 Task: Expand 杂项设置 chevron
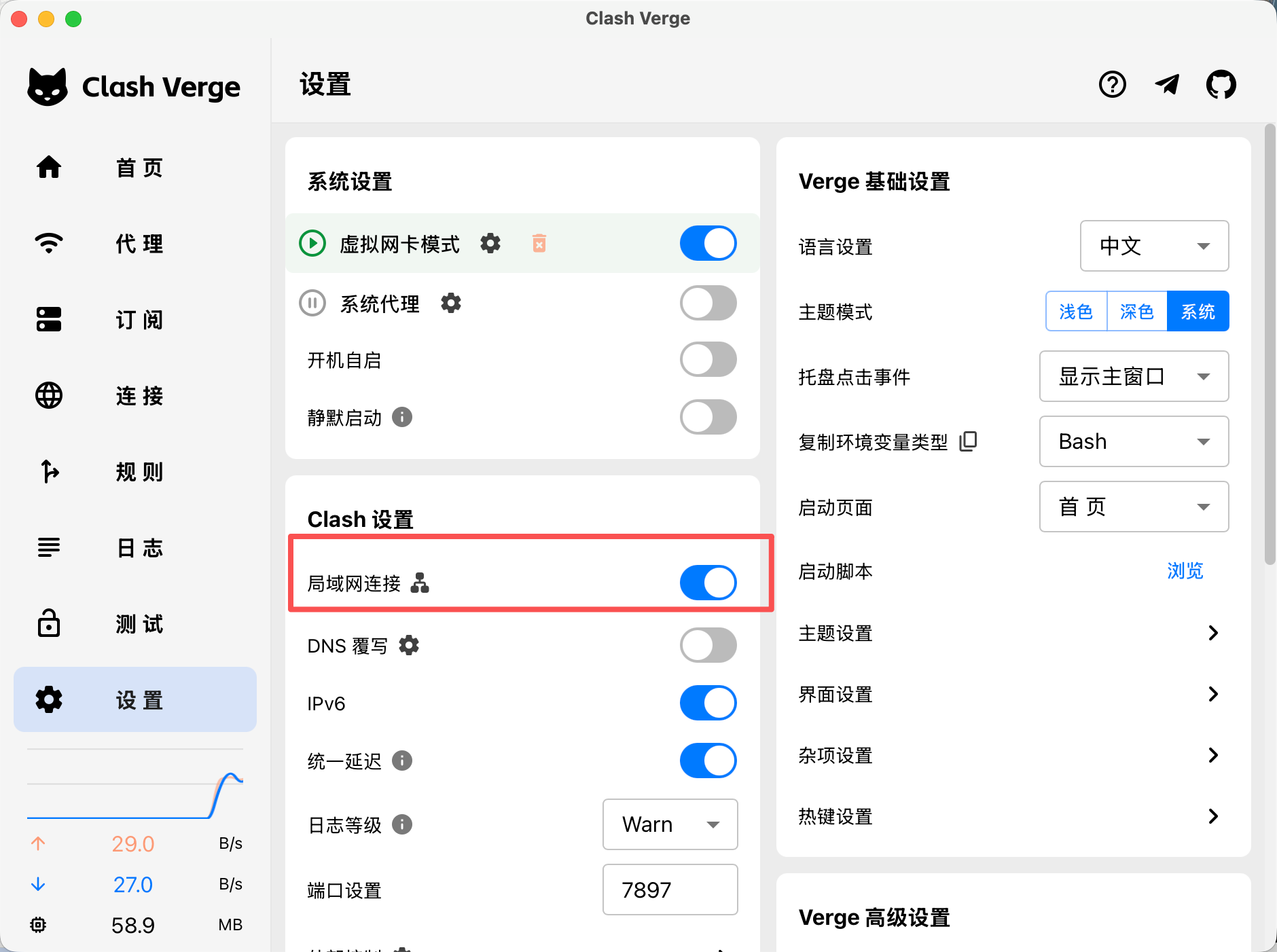tap(1213, 755)
